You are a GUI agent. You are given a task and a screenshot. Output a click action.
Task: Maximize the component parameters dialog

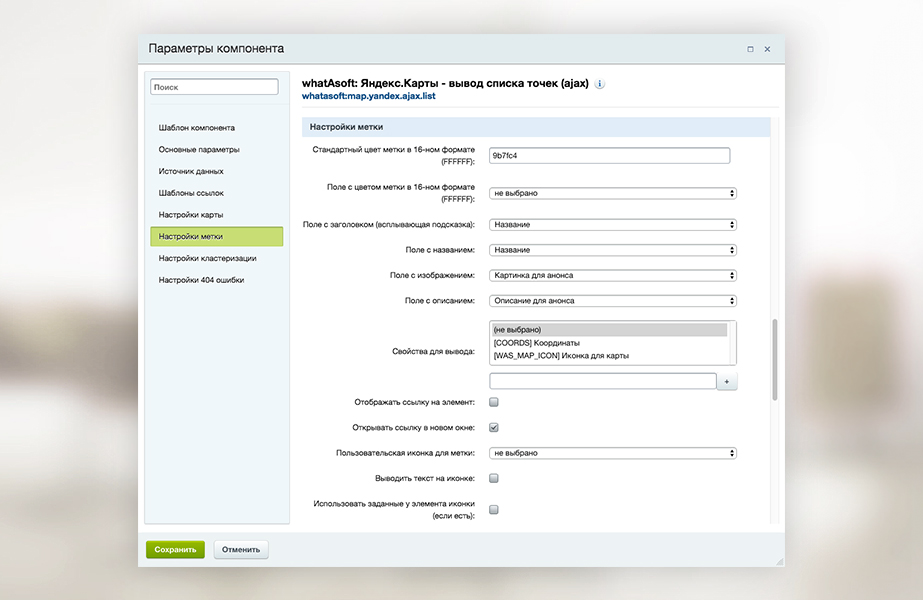point(750,49)
